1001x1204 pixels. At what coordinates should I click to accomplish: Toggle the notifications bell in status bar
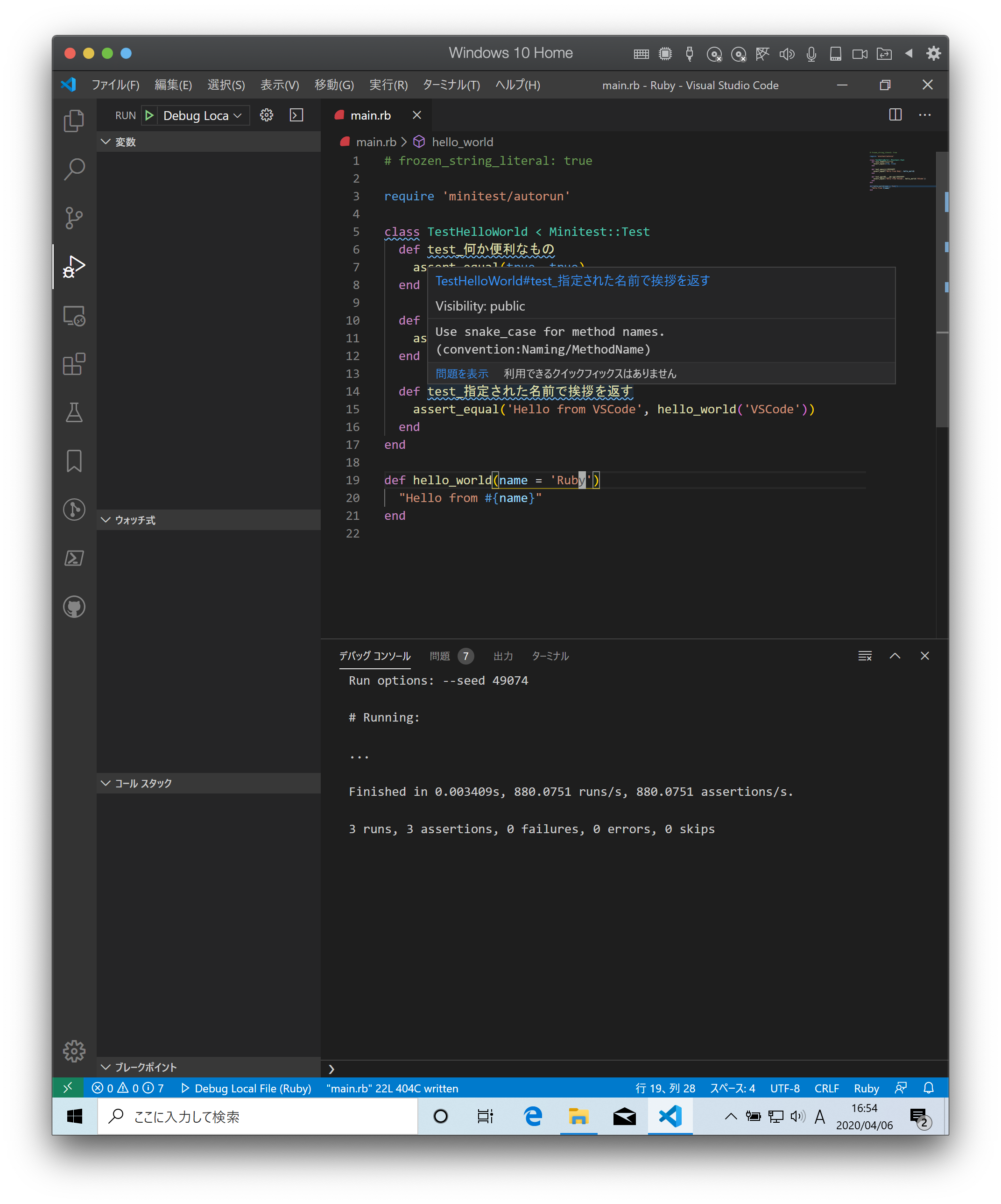click(x=929, y=1088)
